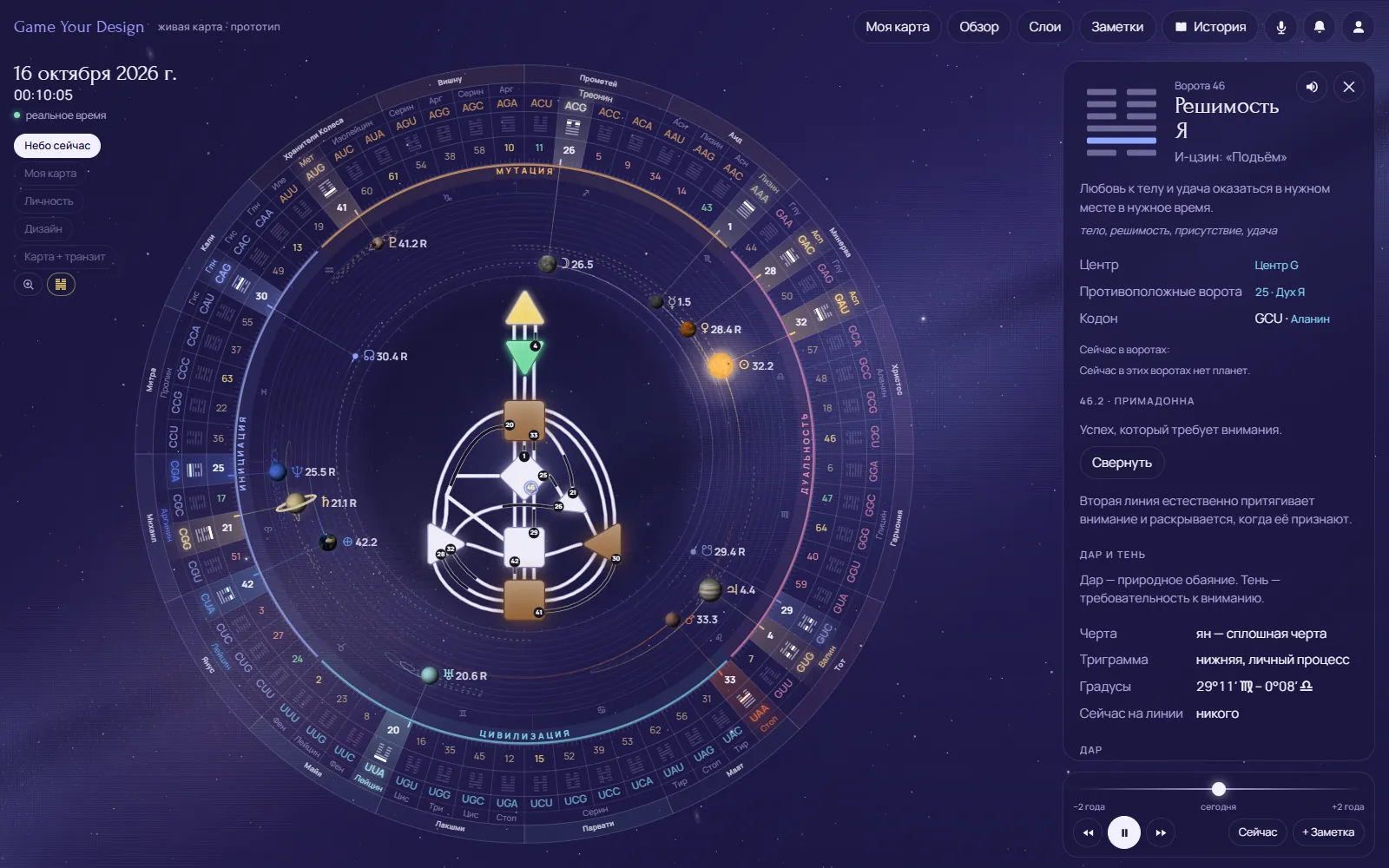This screenshot has width=1389, height=868.
Task: Open Заметки in top navigation
Action: [1117, 27]
